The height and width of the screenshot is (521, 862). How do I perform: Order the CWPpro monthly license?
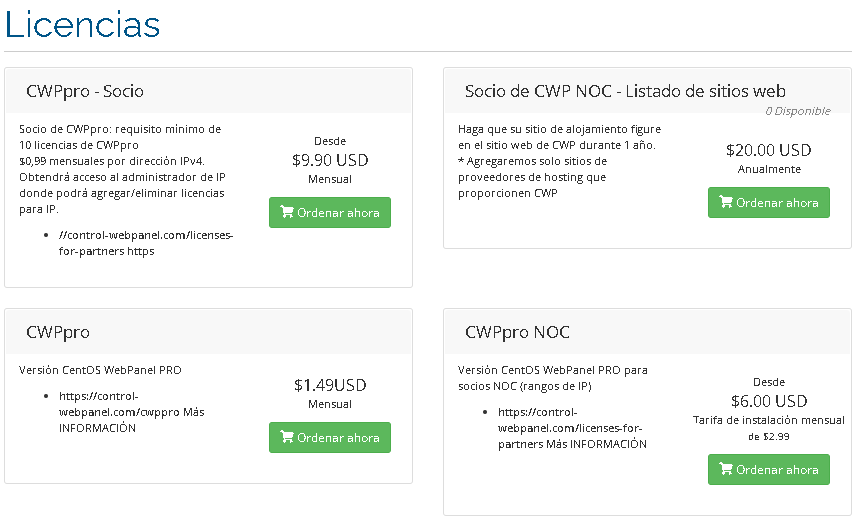330,437
